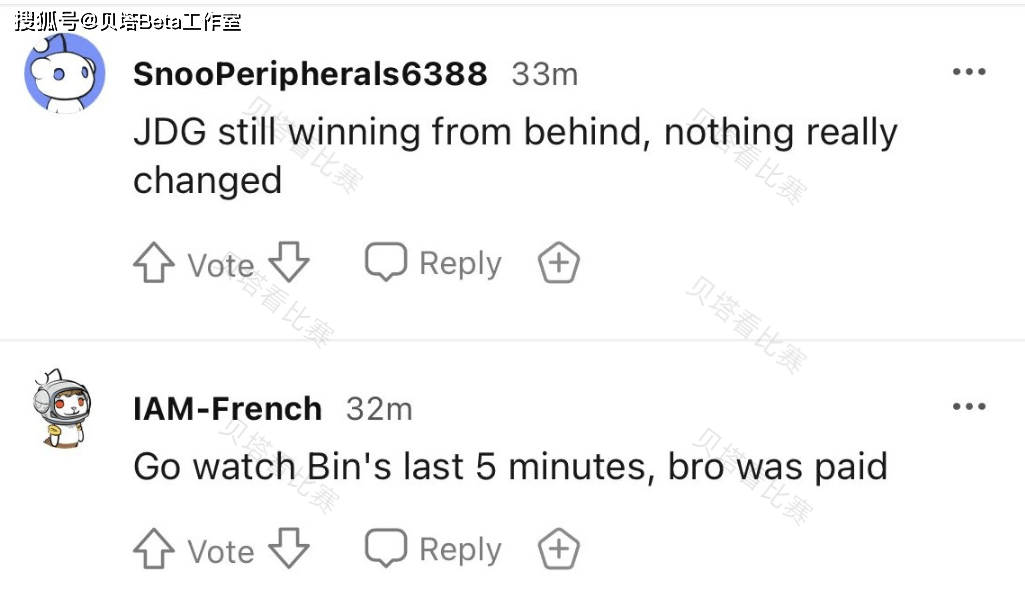Click the Vote label on first comment

221,265
